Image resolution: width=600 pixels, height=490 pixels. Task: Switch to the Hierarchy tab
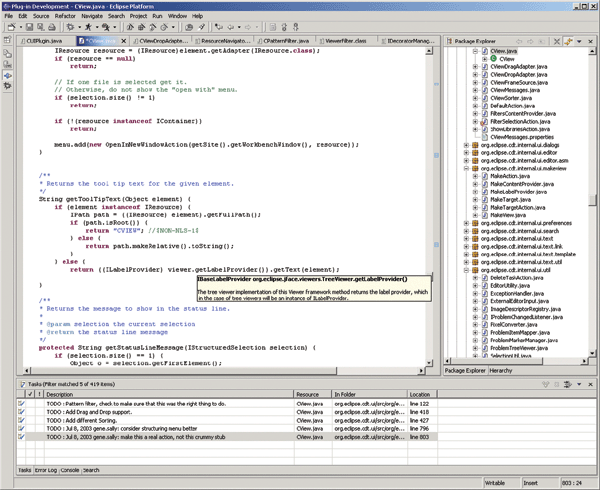click(x=502, y=370)
